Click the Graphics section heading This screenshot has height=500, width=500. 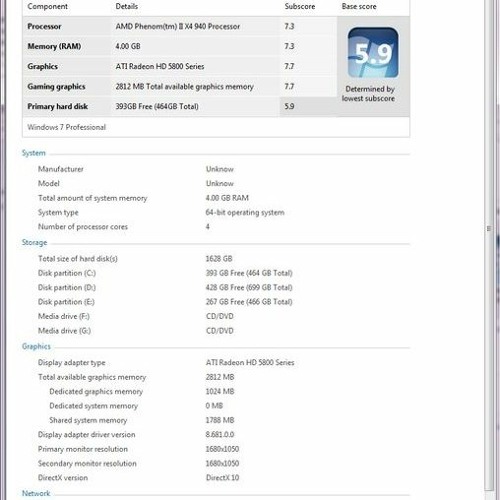[36, 346]
